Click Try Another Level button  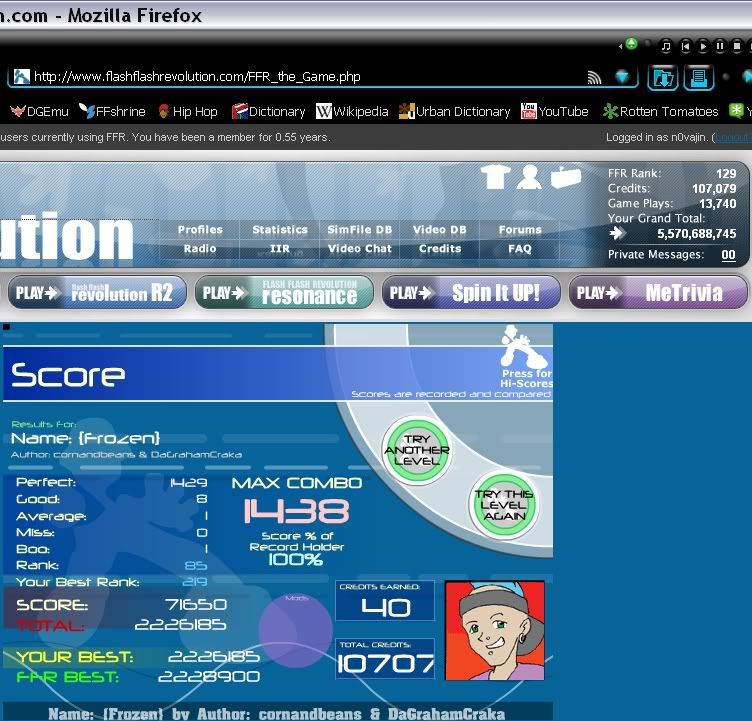coord(416,447)
